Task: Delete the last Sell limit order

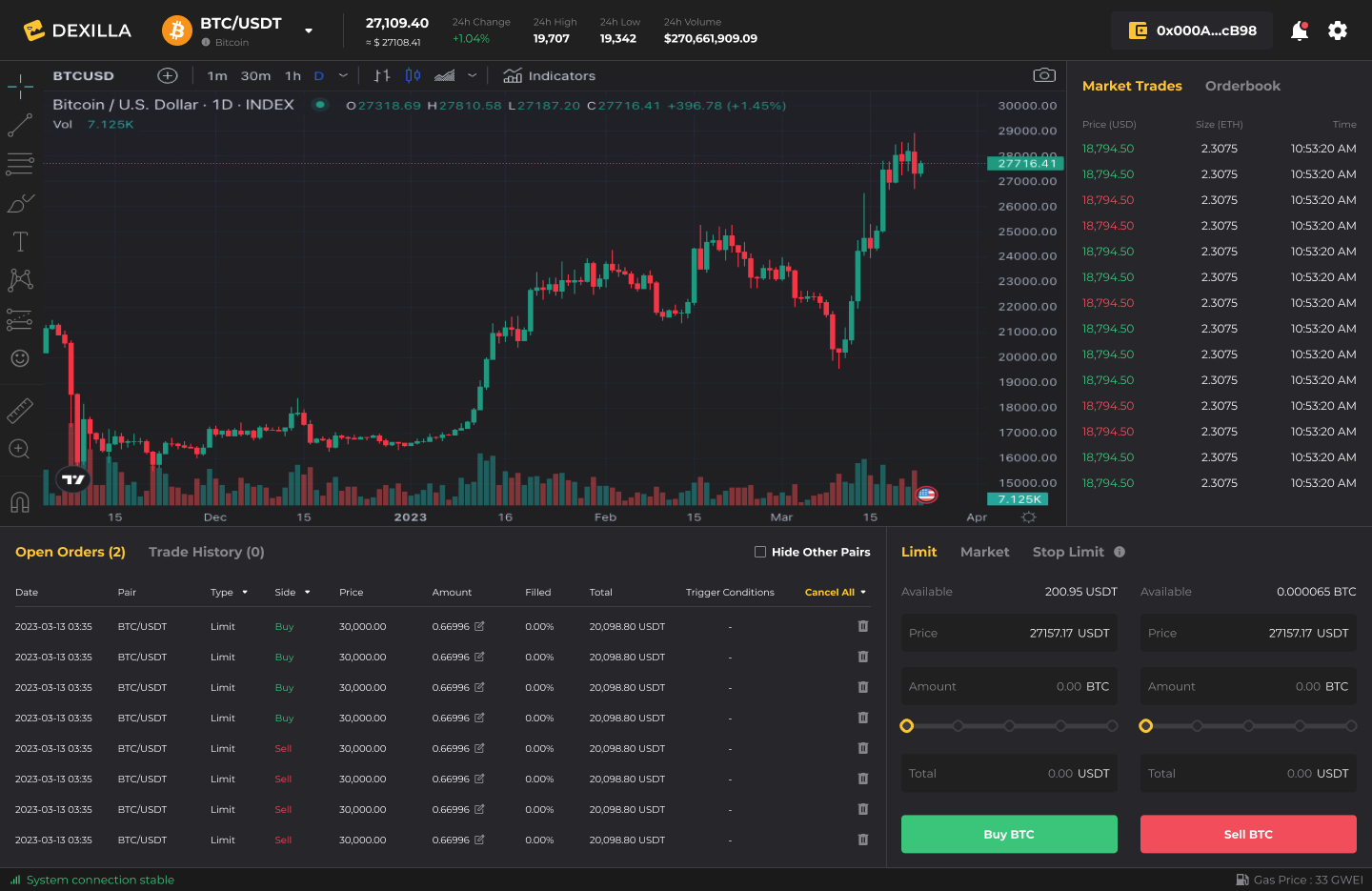Action: click(863, 840)
